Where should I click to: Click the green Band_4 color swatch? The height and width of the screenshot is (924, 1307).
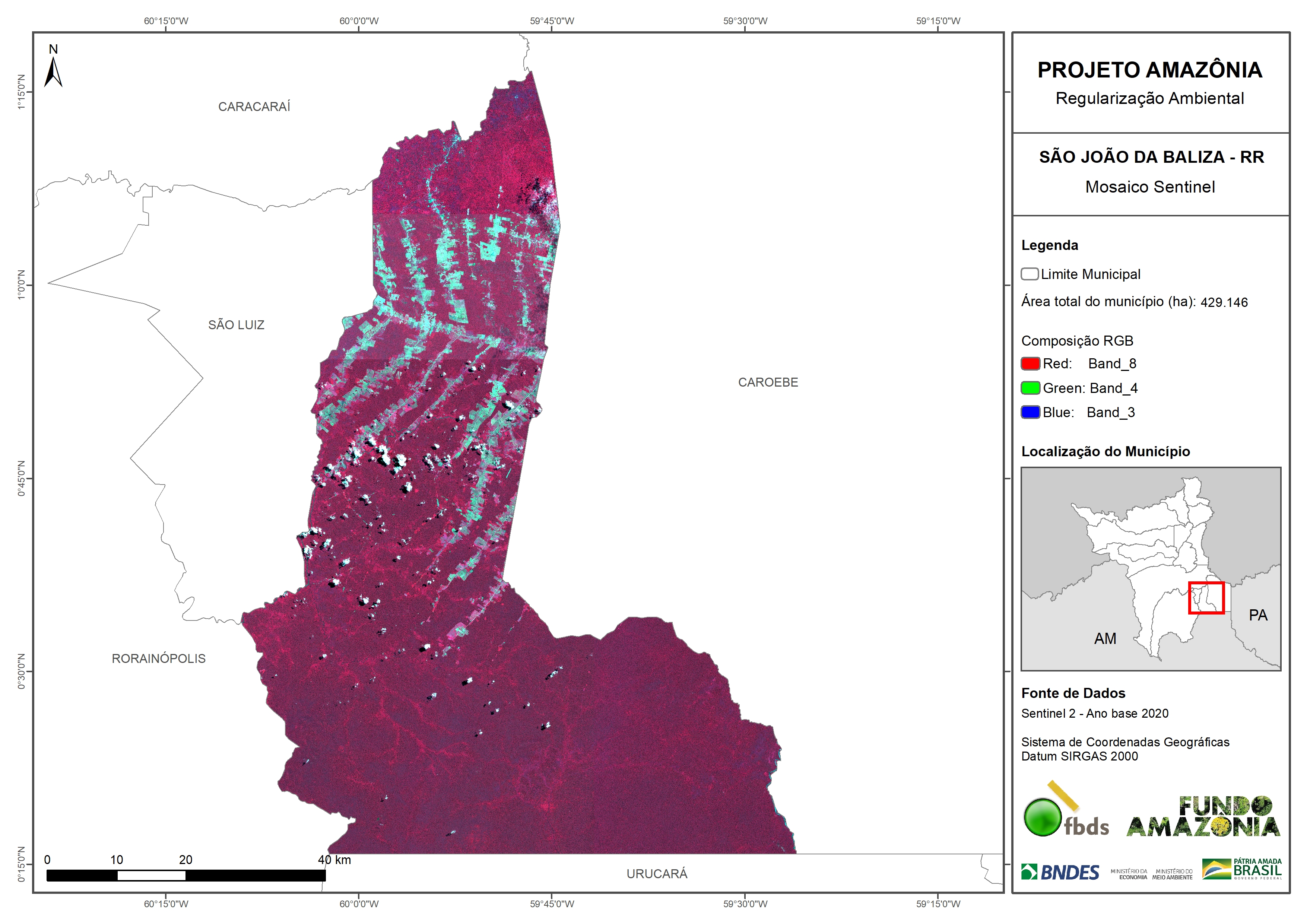pos(1030,388)
